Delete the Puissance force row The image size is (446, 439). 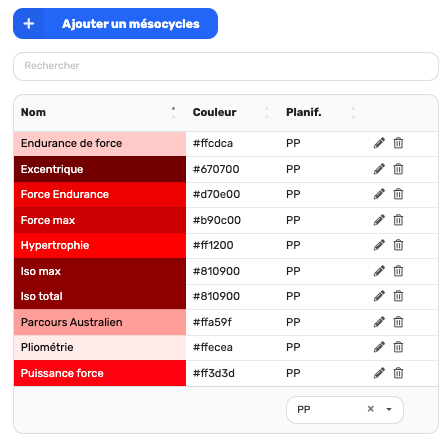coord(398,373)
